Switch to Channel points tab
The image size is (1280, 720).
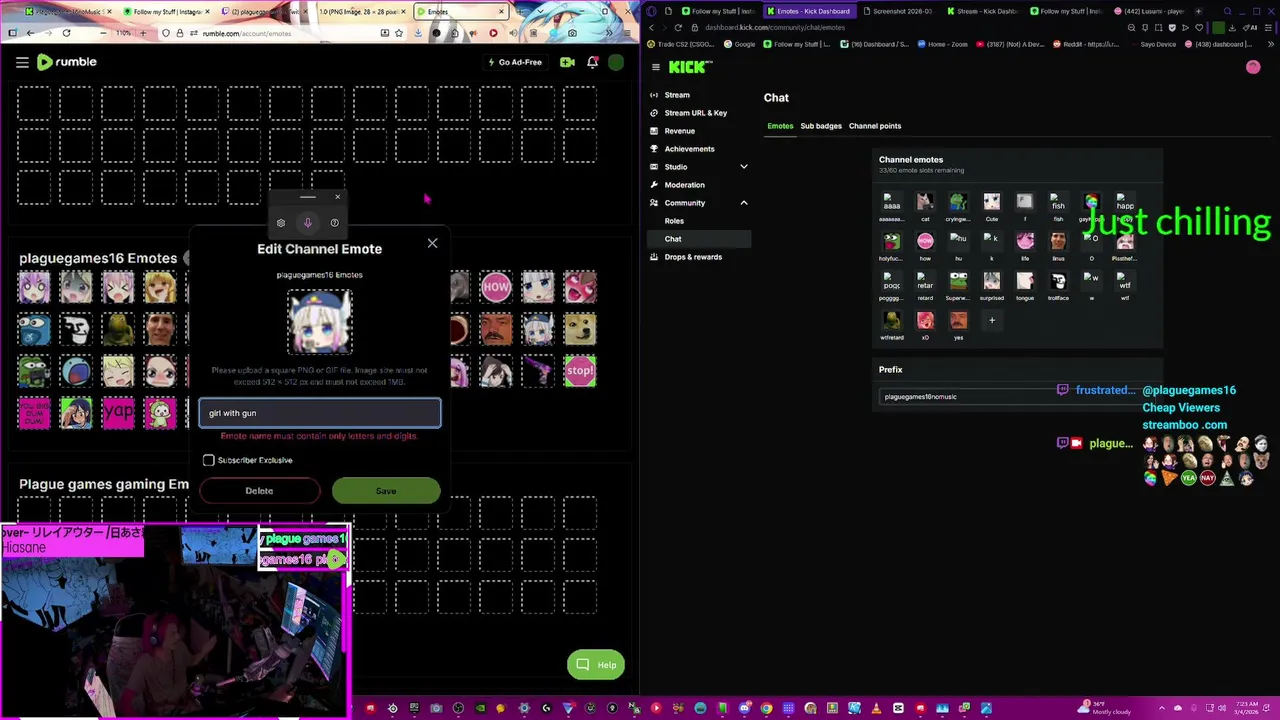point(875,126)
